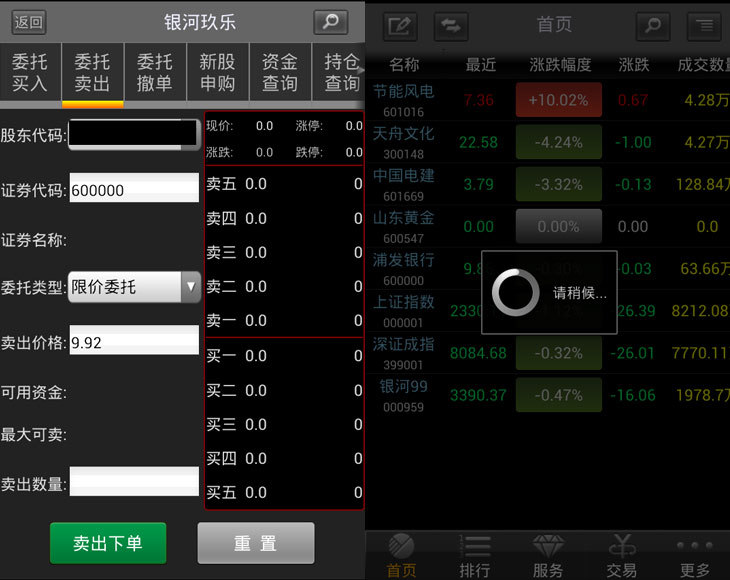
Task: Open the 浦发银行 600000 stock row
Action: [x=548, y=269]
